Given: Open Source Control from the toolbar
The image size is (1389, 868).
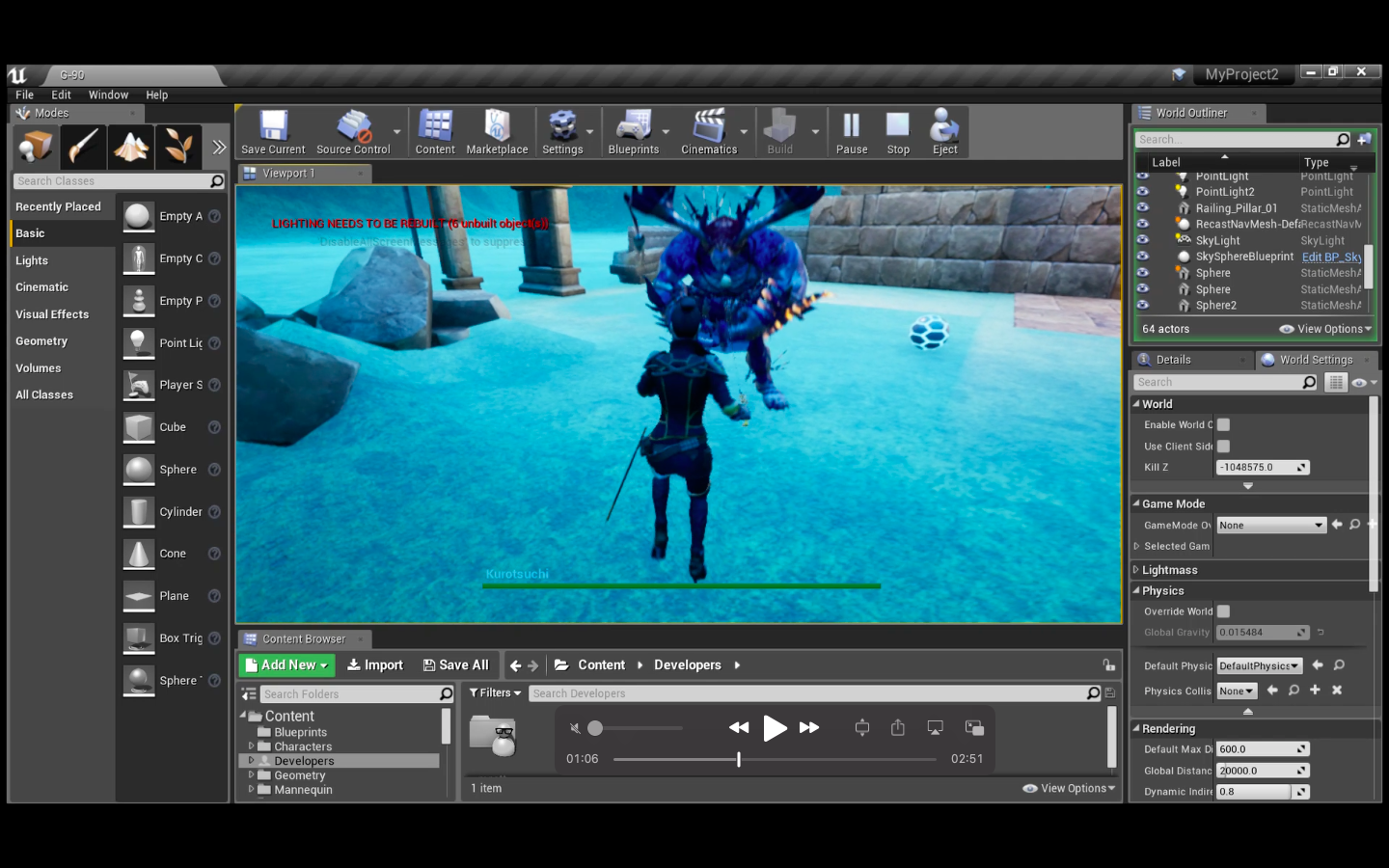Looking at the screenshot, I should (x=355, y=130).
